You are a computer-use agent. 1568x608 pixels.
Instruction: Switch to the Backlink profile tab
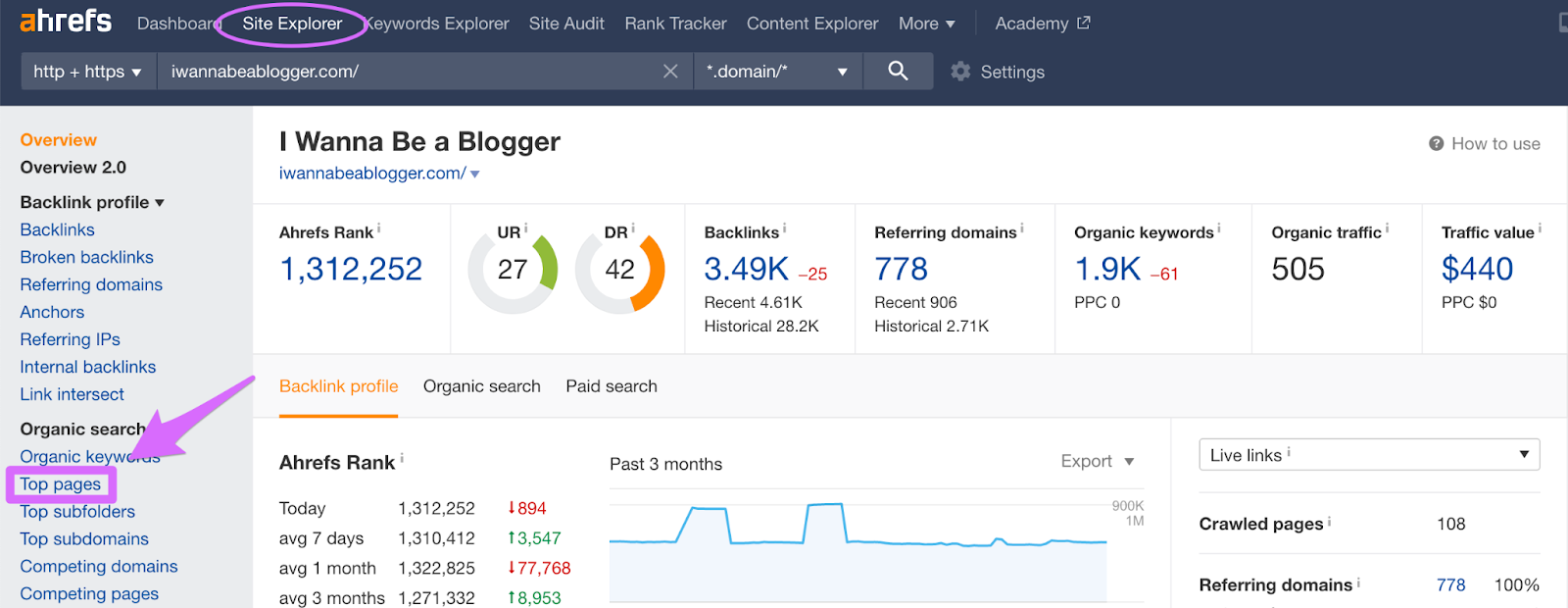pos(338,386)
